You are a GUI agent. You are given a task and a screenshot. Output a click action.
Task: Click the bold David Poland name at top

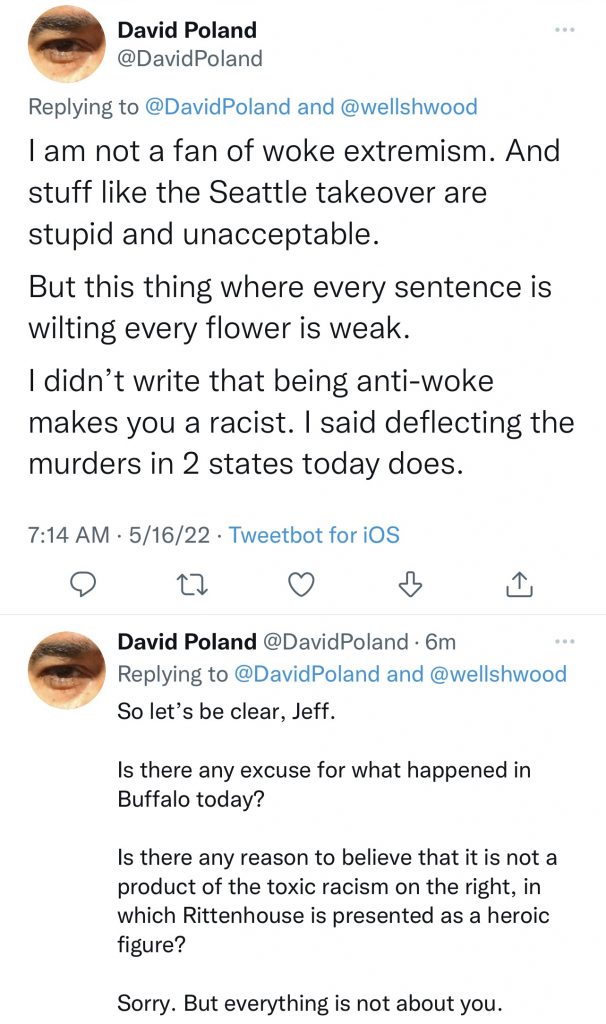point(187,30)
